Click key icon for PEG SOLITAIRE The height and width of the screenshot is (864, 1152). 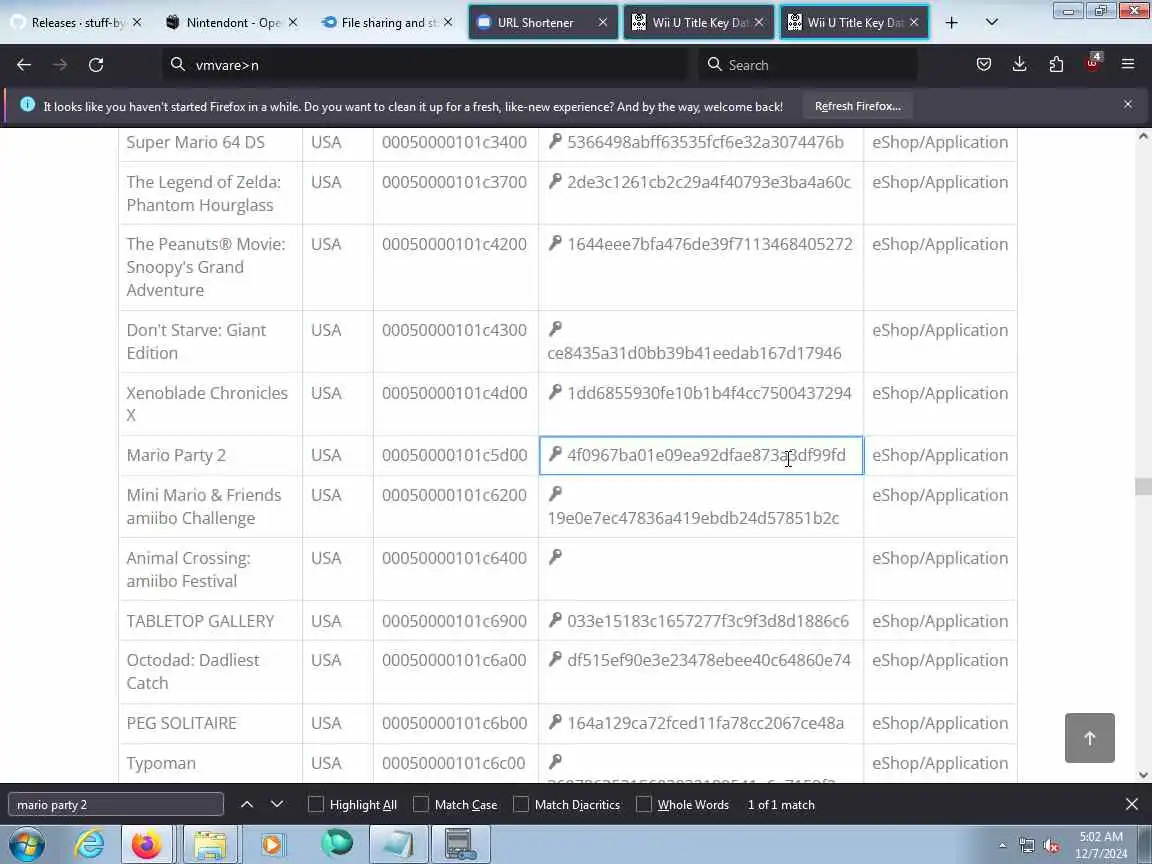tap(555, 721)
